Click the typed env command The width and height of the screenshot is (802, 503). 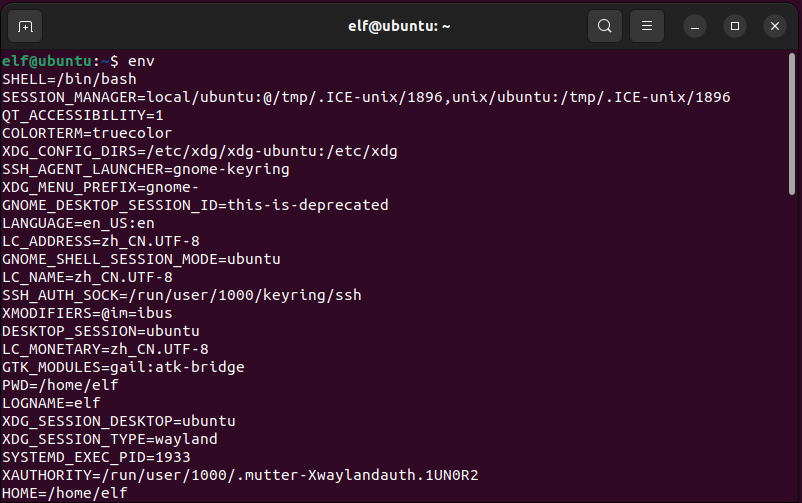[141, 61]
